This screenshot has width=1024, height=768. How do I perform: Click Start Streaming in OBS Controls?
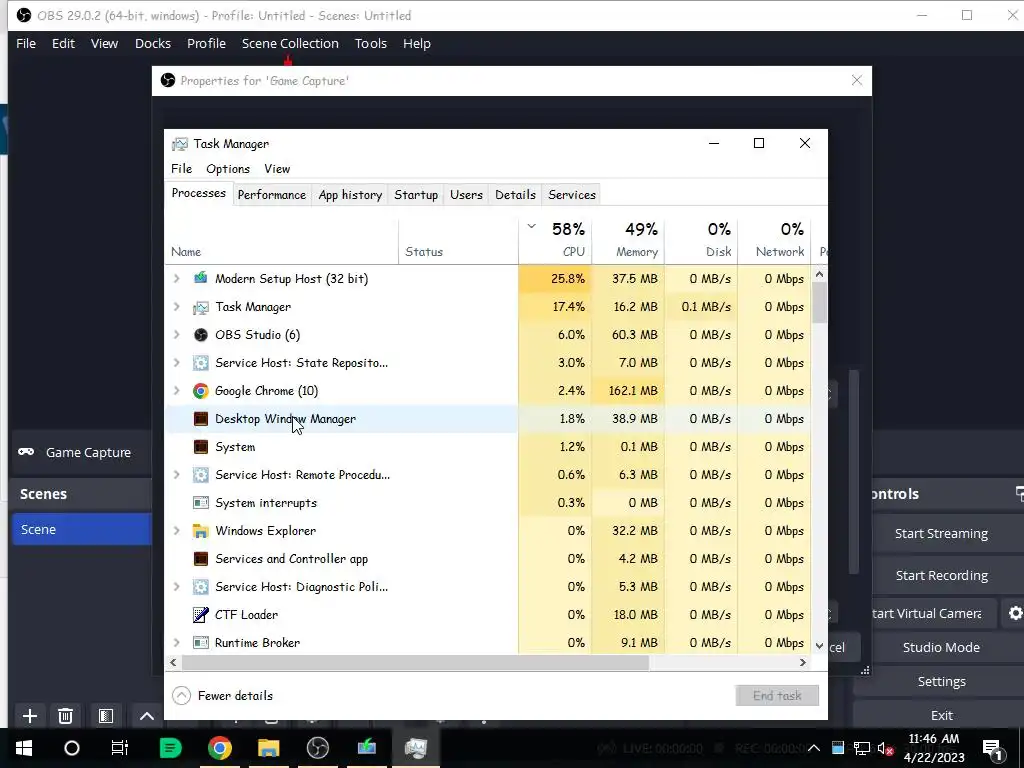[x=941, y=534]
